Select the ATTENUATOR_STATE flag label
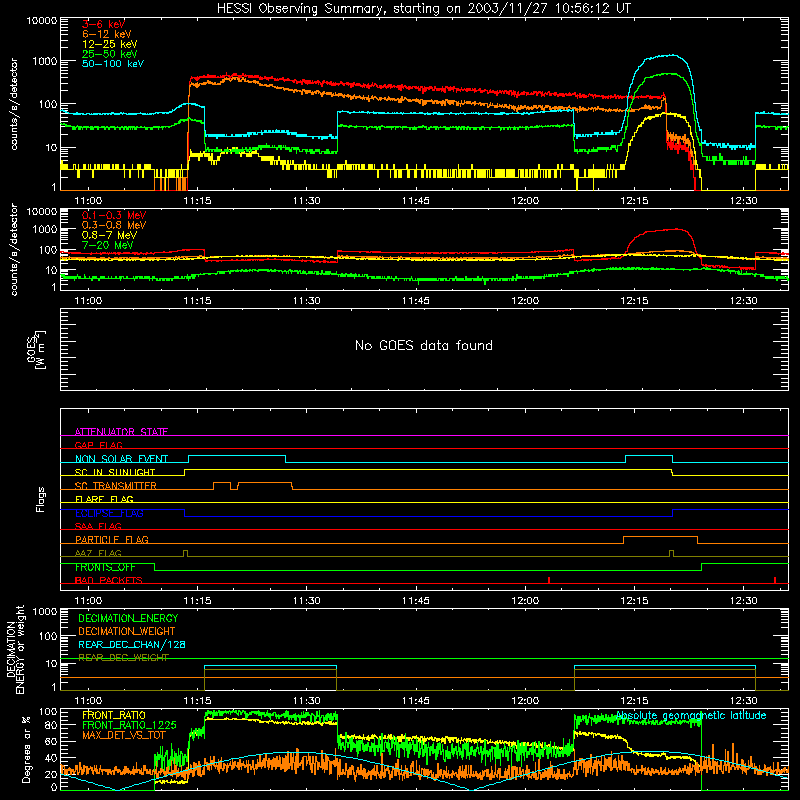Screen dimensions: 800x800 [121, 432]
